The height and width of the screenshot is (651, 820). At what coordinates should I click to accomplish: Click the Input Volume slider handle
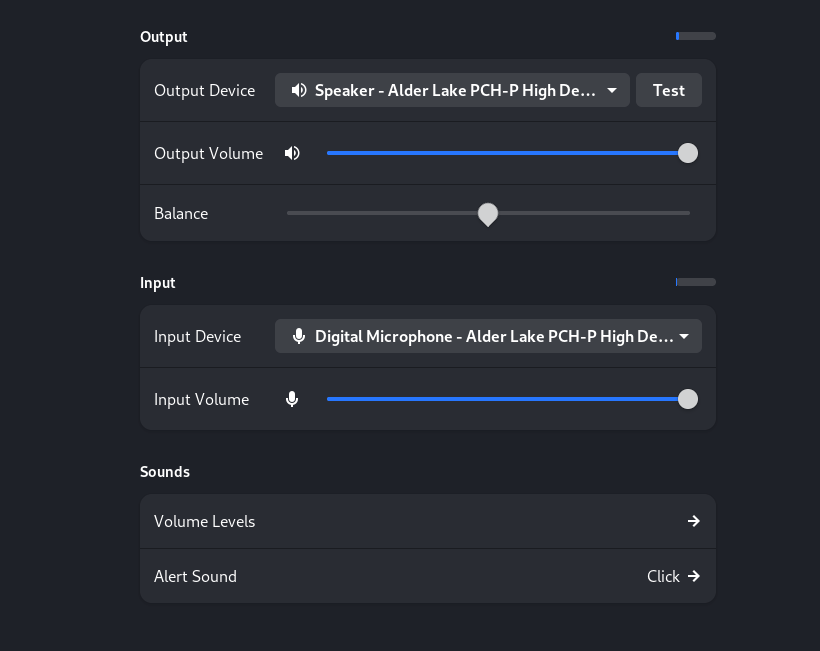[x=688, y=399]
